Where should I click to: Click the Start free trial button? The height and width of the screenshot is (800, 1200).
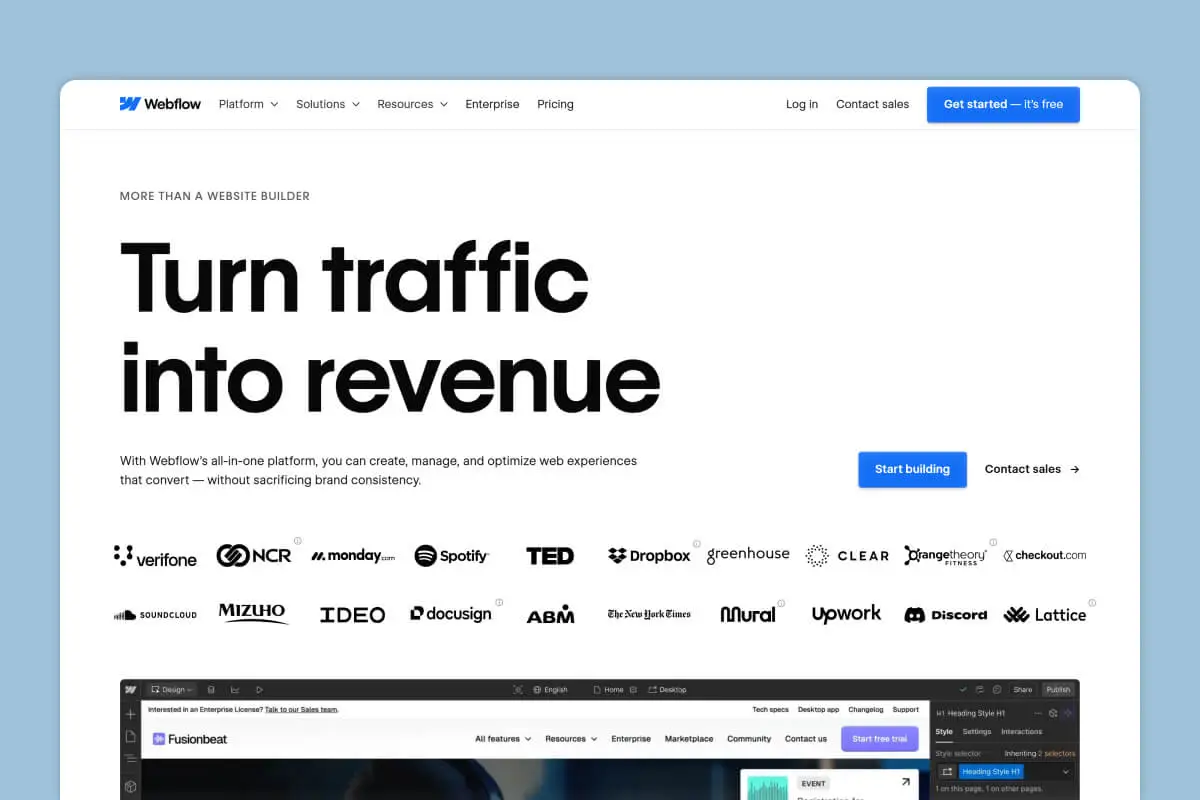(x=880, y=739)
